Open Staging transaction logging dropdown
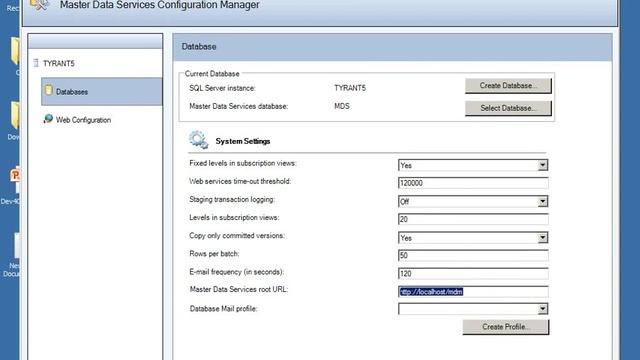 click(542, 201)
